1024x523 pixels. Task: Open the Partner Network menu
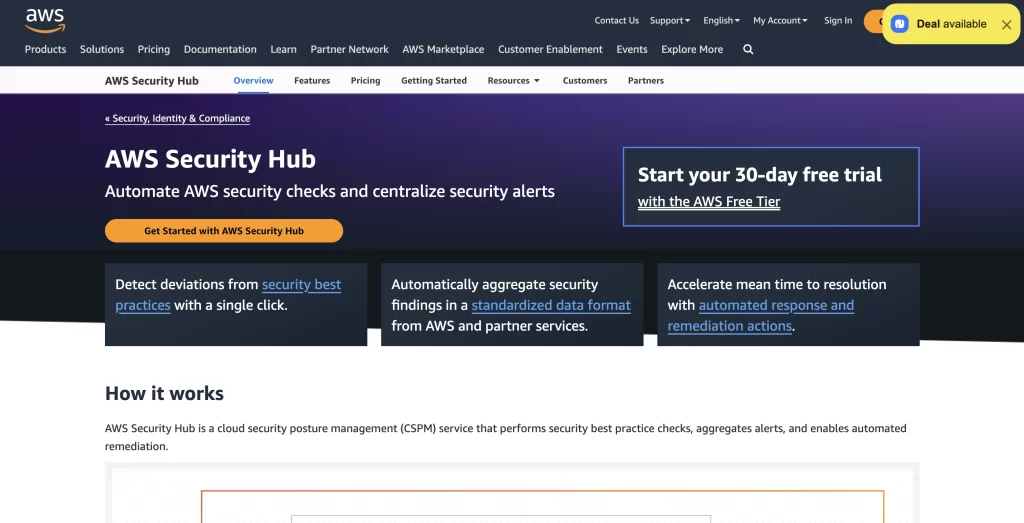coord(349,49)
